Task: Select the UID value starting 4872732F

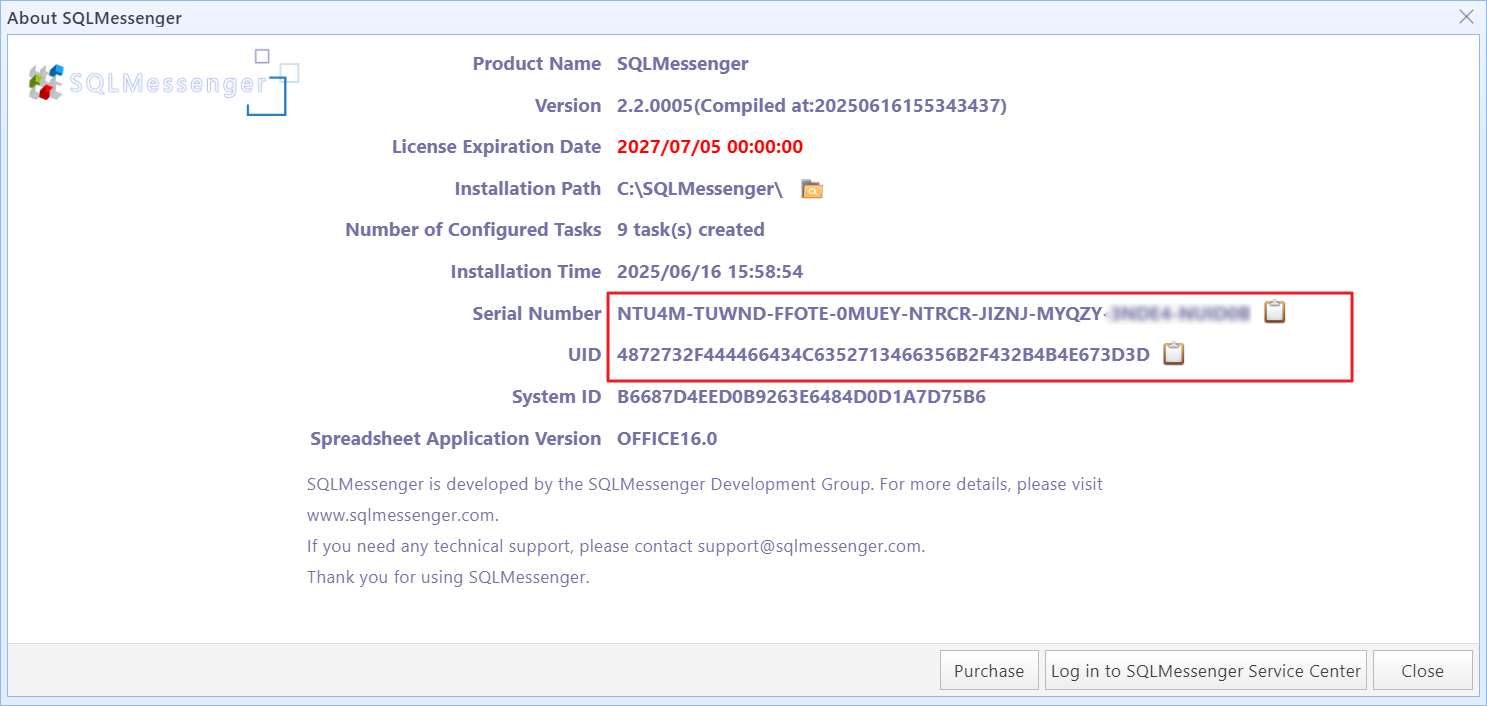Action: click(883, 355)
